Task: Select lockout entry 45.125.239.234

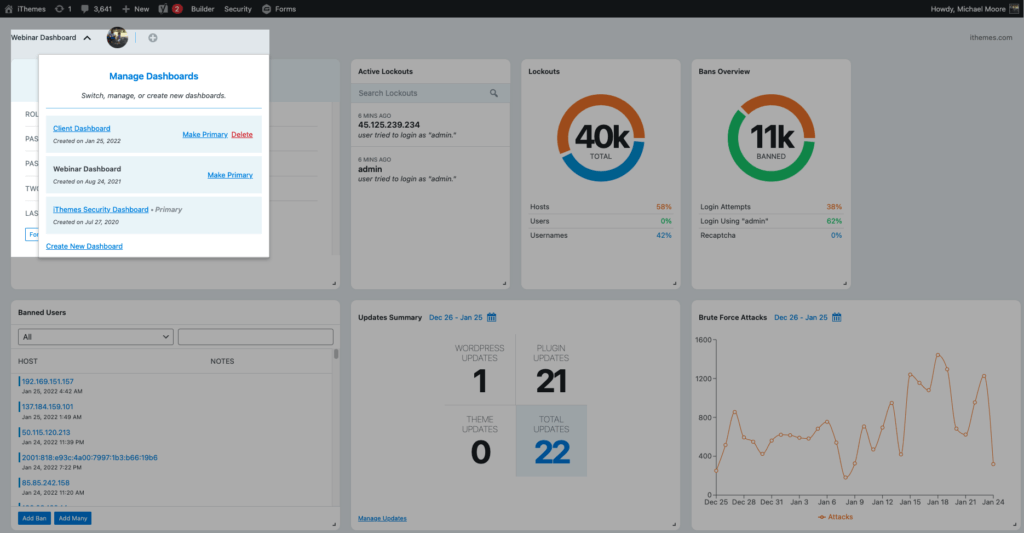Action: click(x=430, y=125)
